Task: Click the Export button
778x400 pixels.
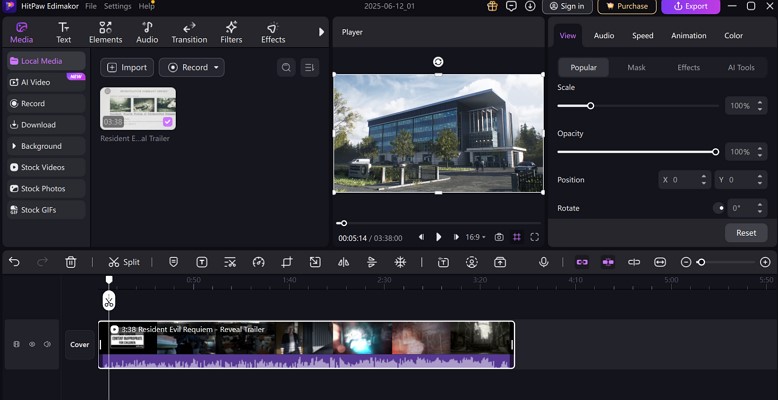Action: point(691,6)
